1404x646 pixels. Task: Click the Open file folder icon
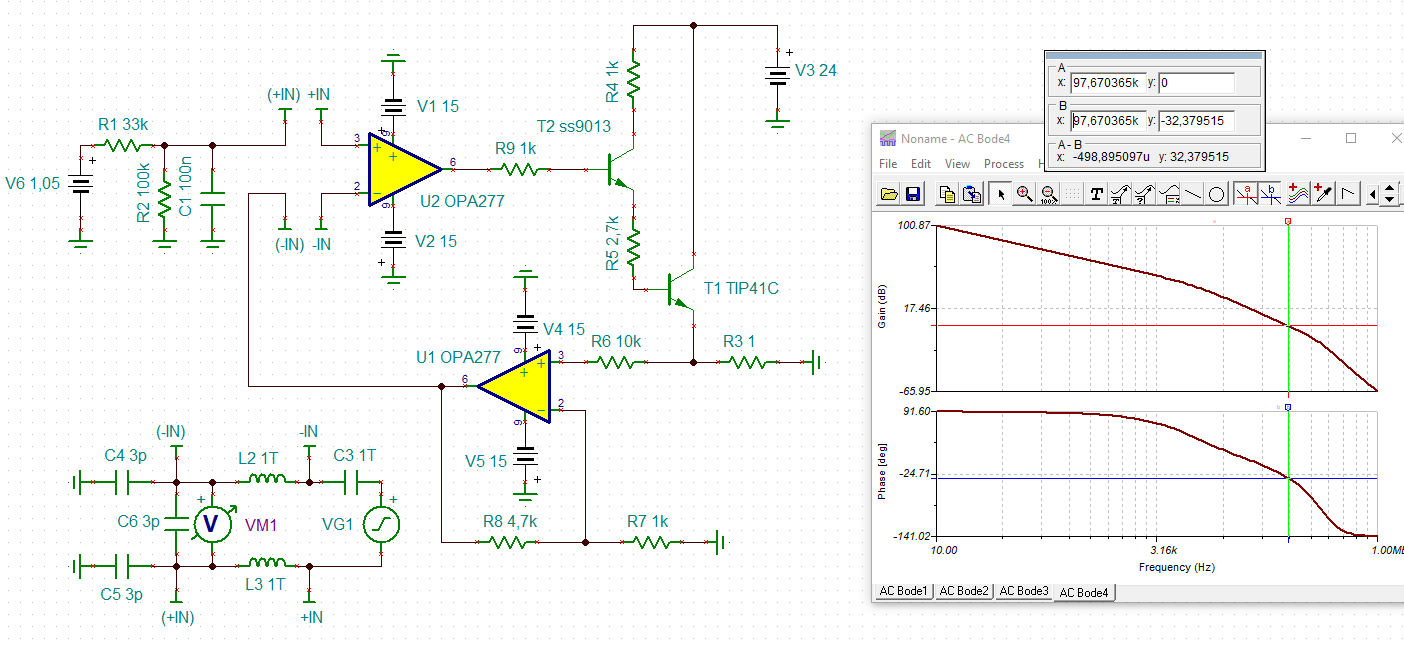(x=889, y=194)
